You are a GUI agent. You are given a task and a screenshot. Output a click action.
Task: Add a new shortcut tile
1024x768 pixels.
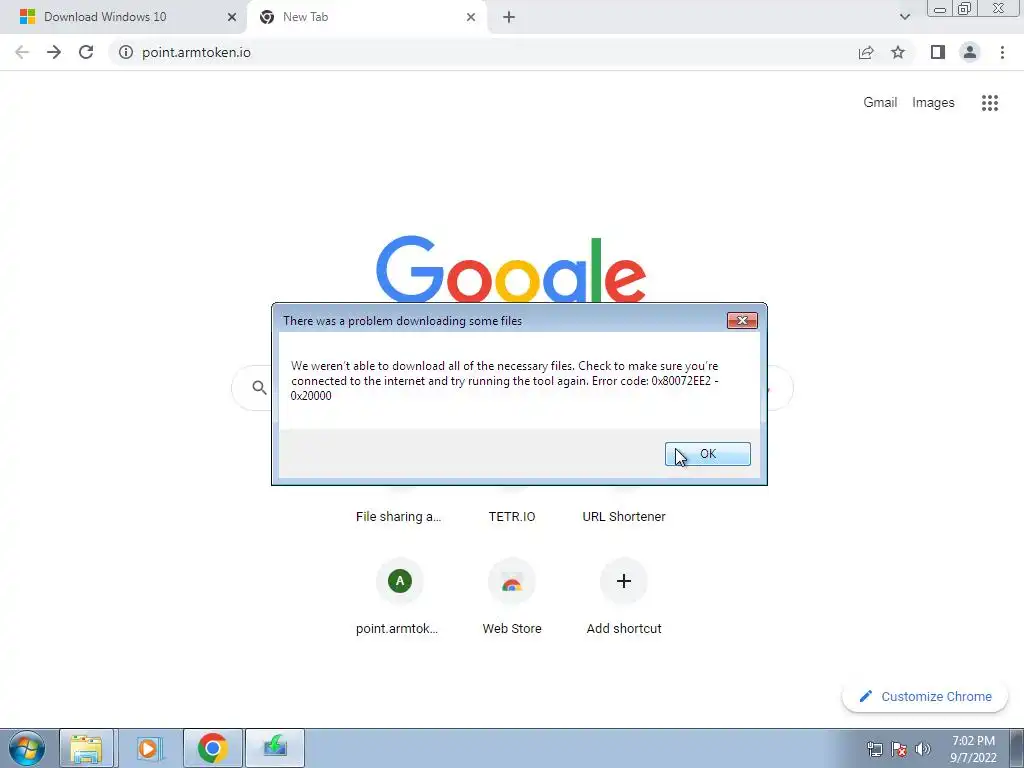624,596
